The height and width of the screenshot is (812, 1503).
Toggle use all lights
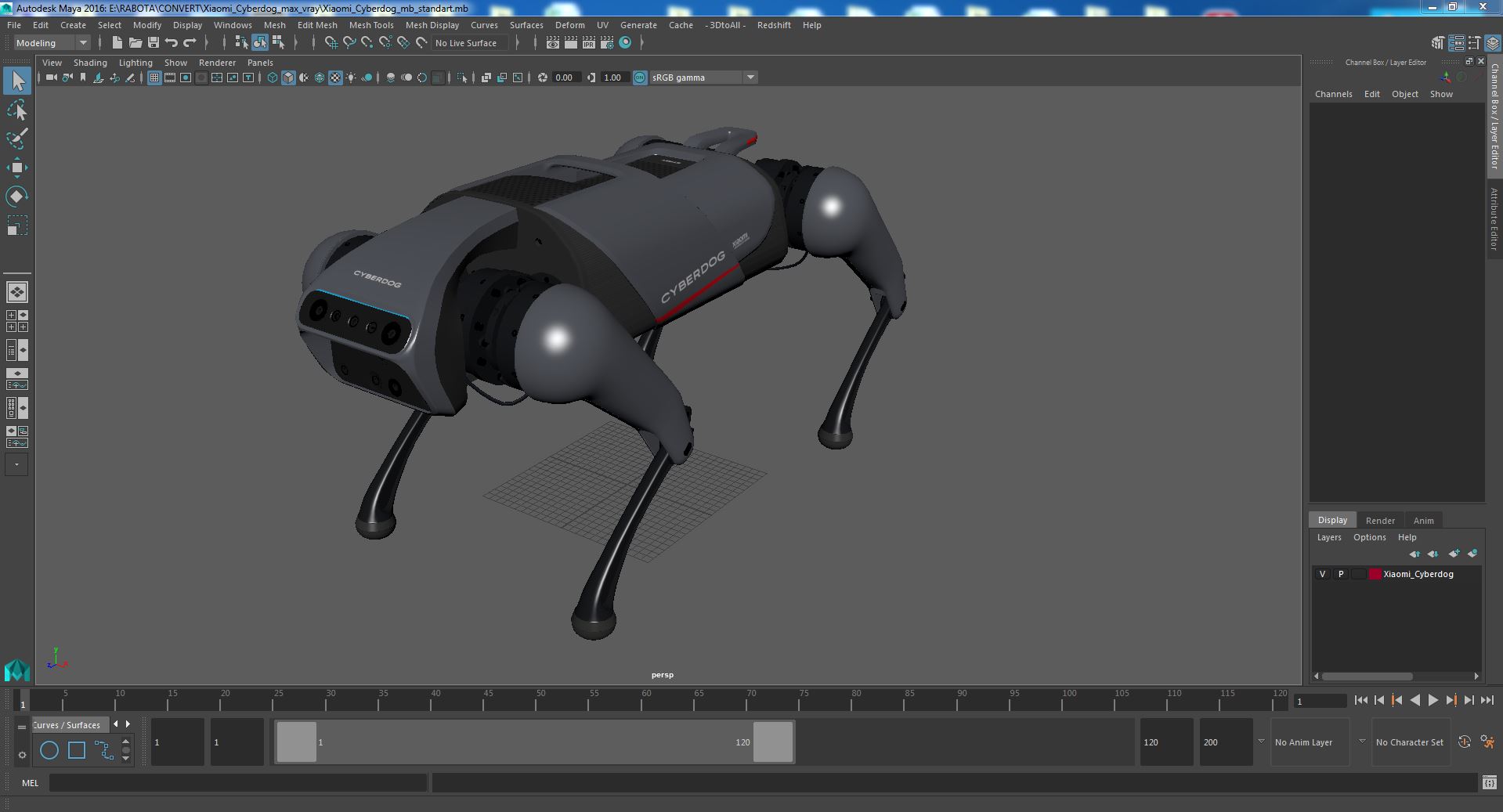tap(351, 78)
